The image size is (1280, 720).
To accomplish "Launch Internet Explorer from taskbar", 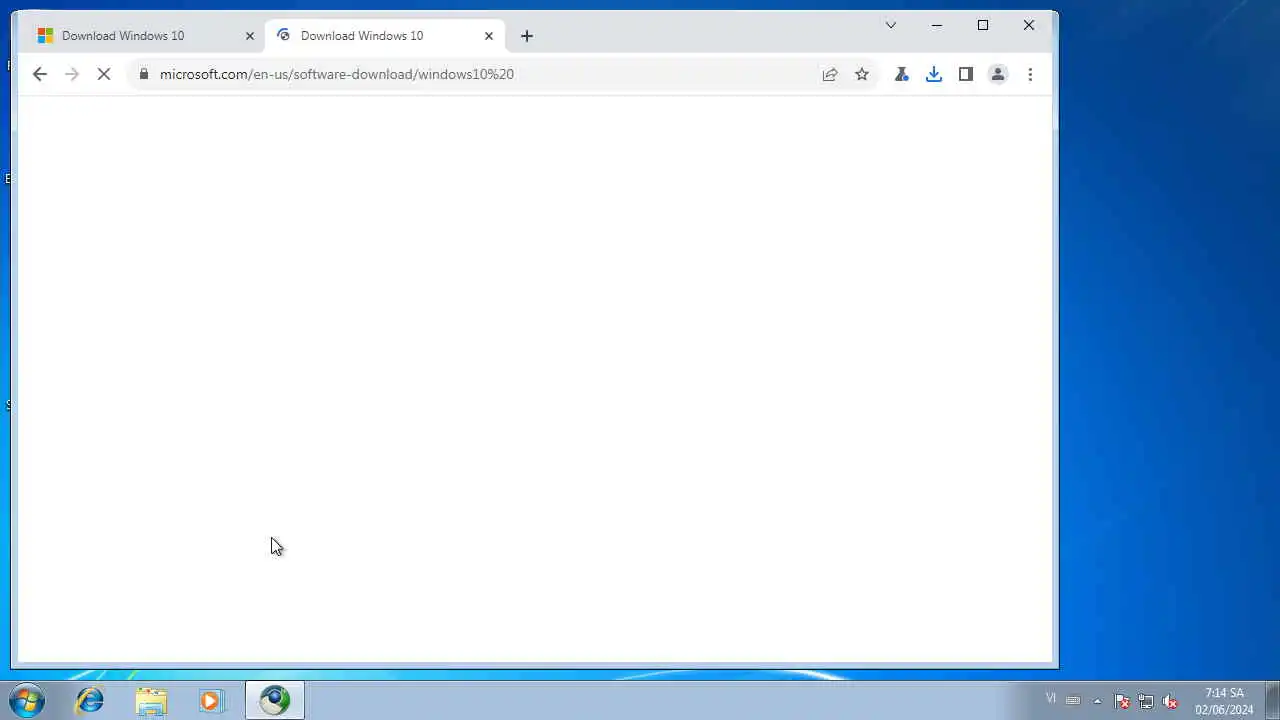I will click(90, 700).
